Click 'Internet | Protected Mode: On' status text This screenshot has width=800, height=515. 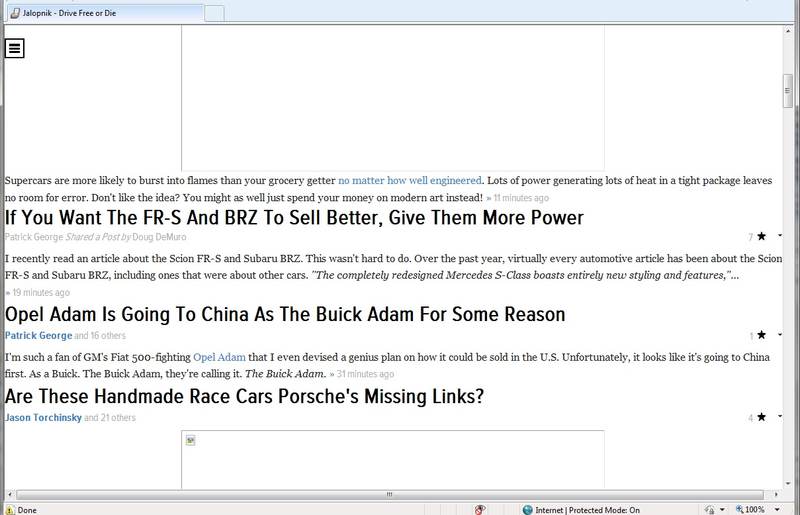[x=587, y=510]
